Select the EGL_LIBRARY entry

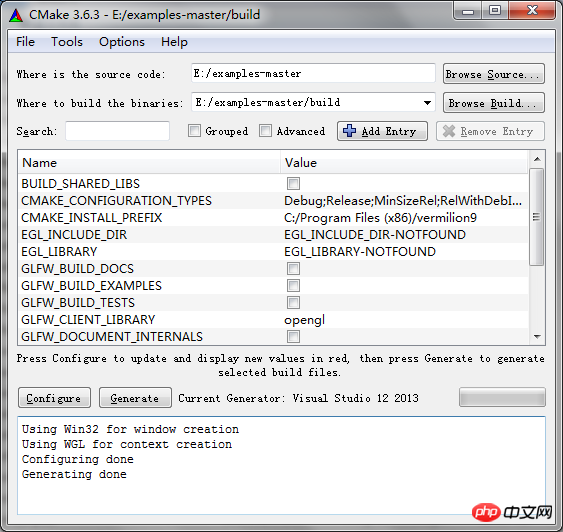(59, 252)
